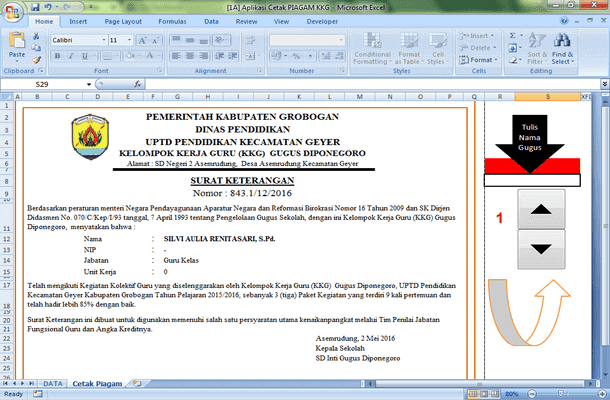Image resolution: width=610 pixels, height=400 pixels.
Task: Cut selection with the scissors icon
Action: point(36,36)
